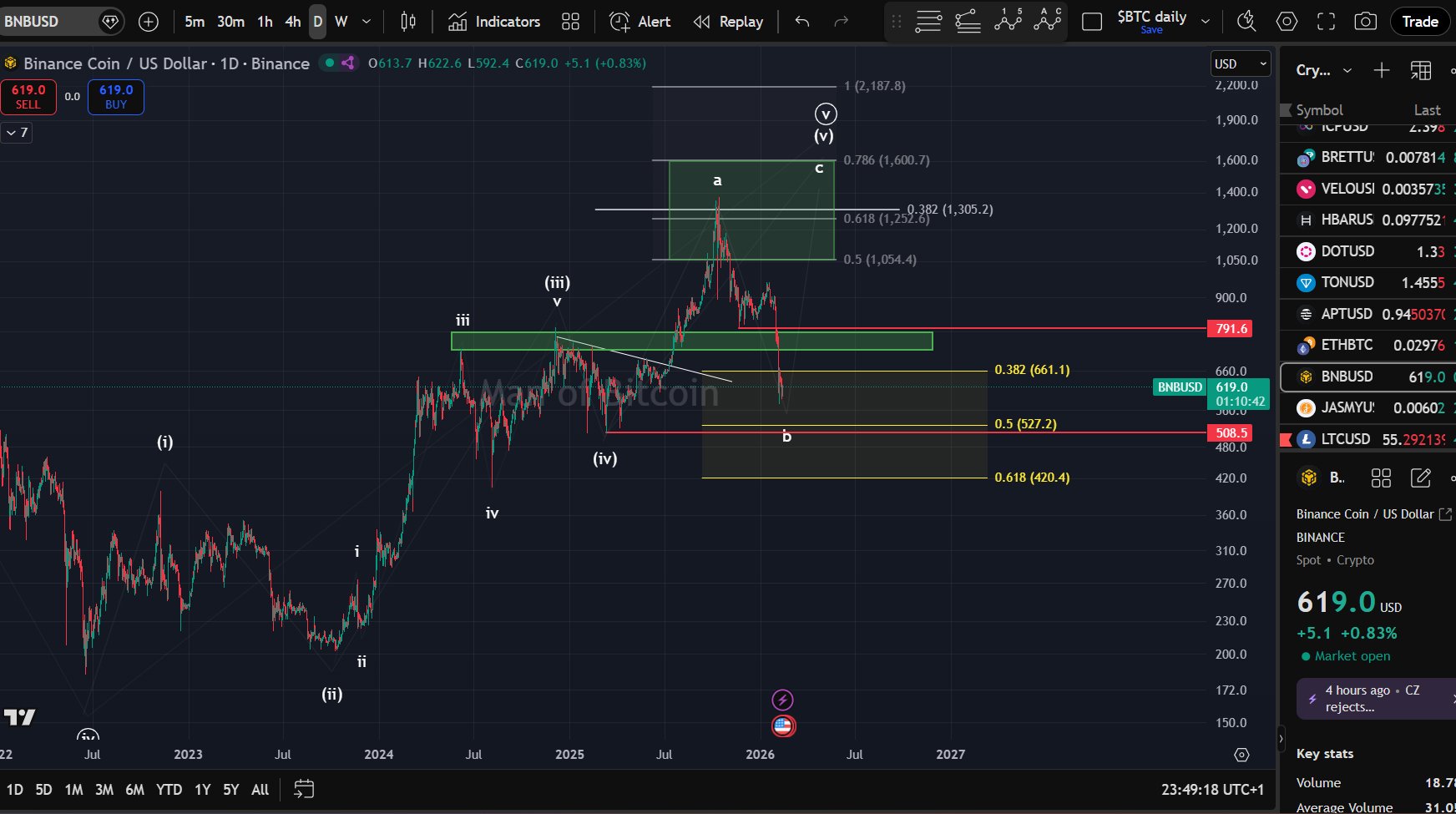
Task: Open the quick search icon
Action: tap(1246, 22)
